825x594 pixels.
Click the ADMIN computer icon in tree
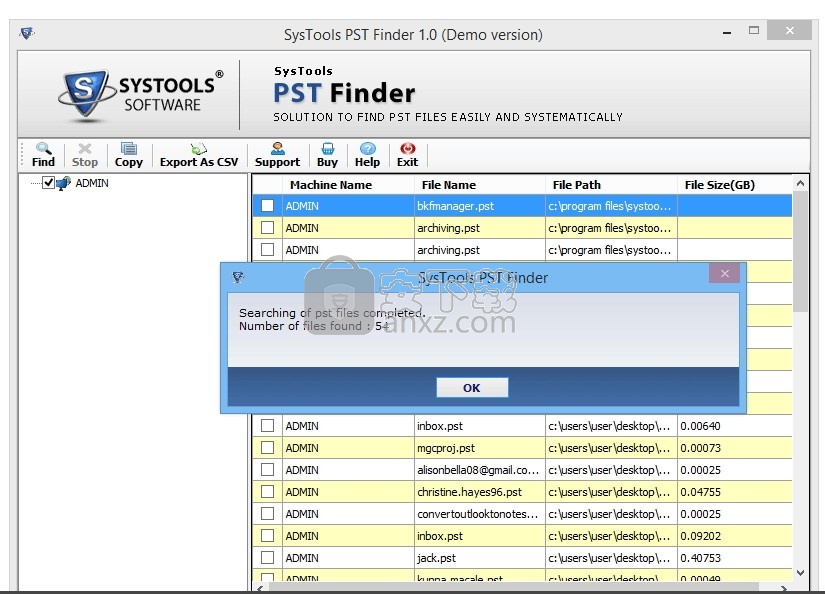coord(63,183)
